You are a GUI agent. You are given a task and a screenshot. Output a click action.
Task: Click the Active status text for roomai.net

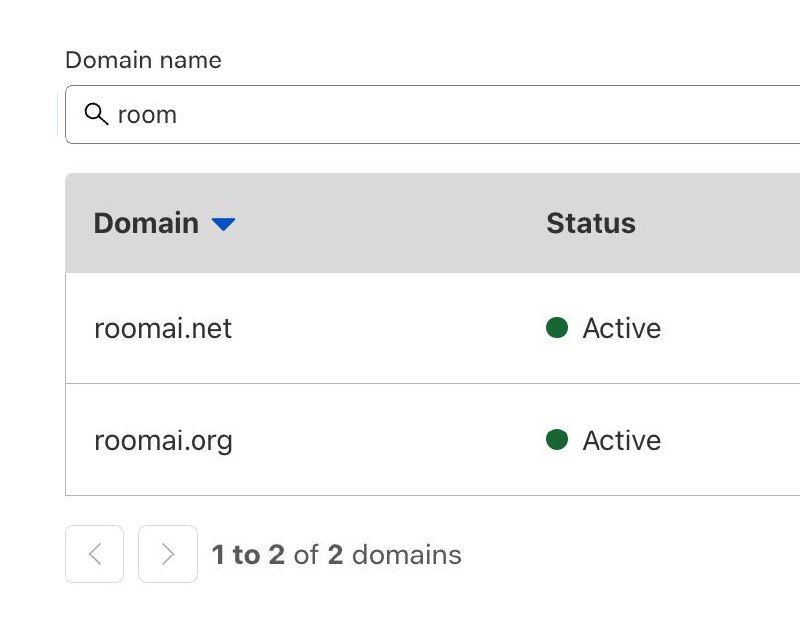pos(621,328)
